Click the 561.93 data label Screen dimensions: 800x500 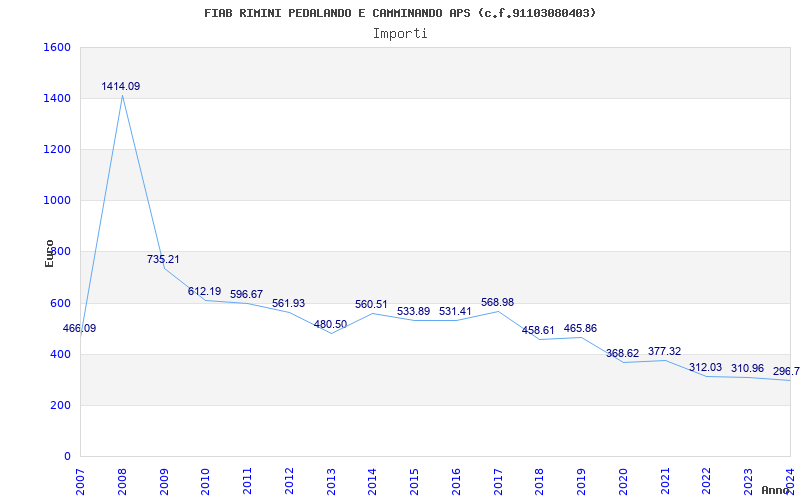click(x=288, y=303)
